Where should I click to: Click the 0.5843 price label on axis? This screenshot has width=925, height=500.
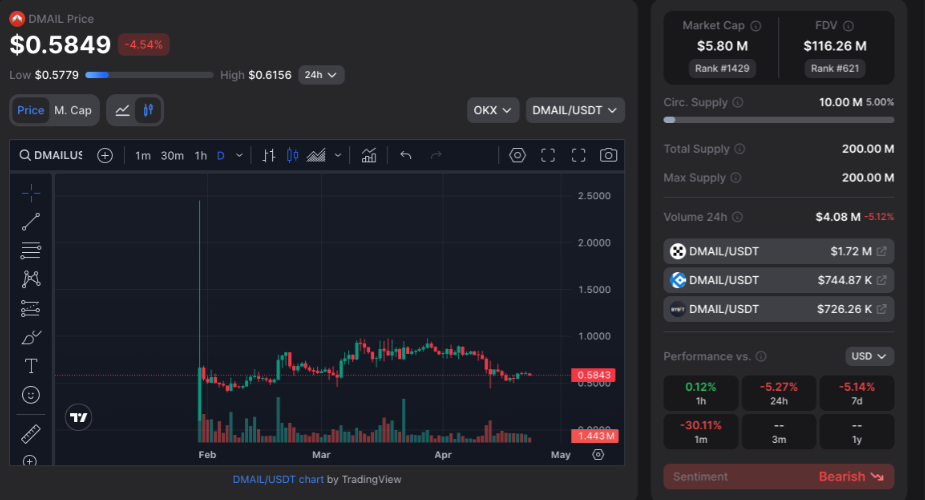click(x=593, y=375)
